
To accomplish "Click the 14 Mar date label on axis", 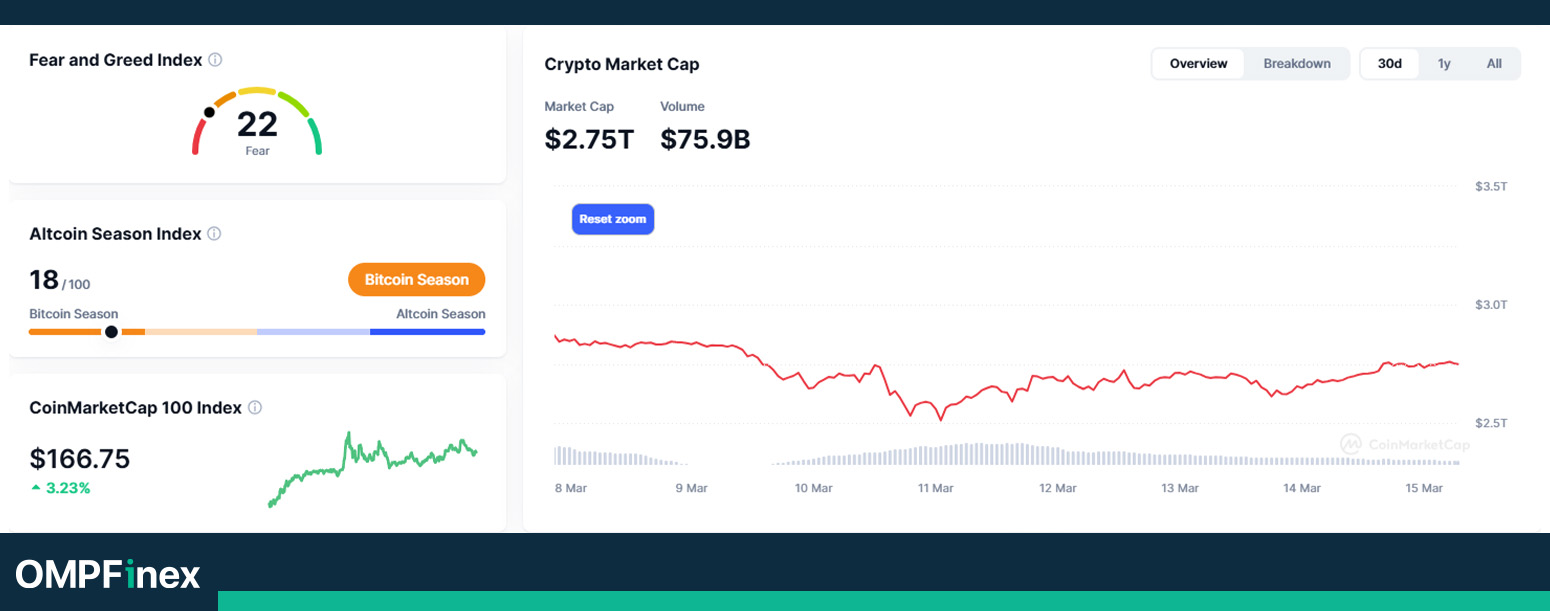I will 1302,488.
